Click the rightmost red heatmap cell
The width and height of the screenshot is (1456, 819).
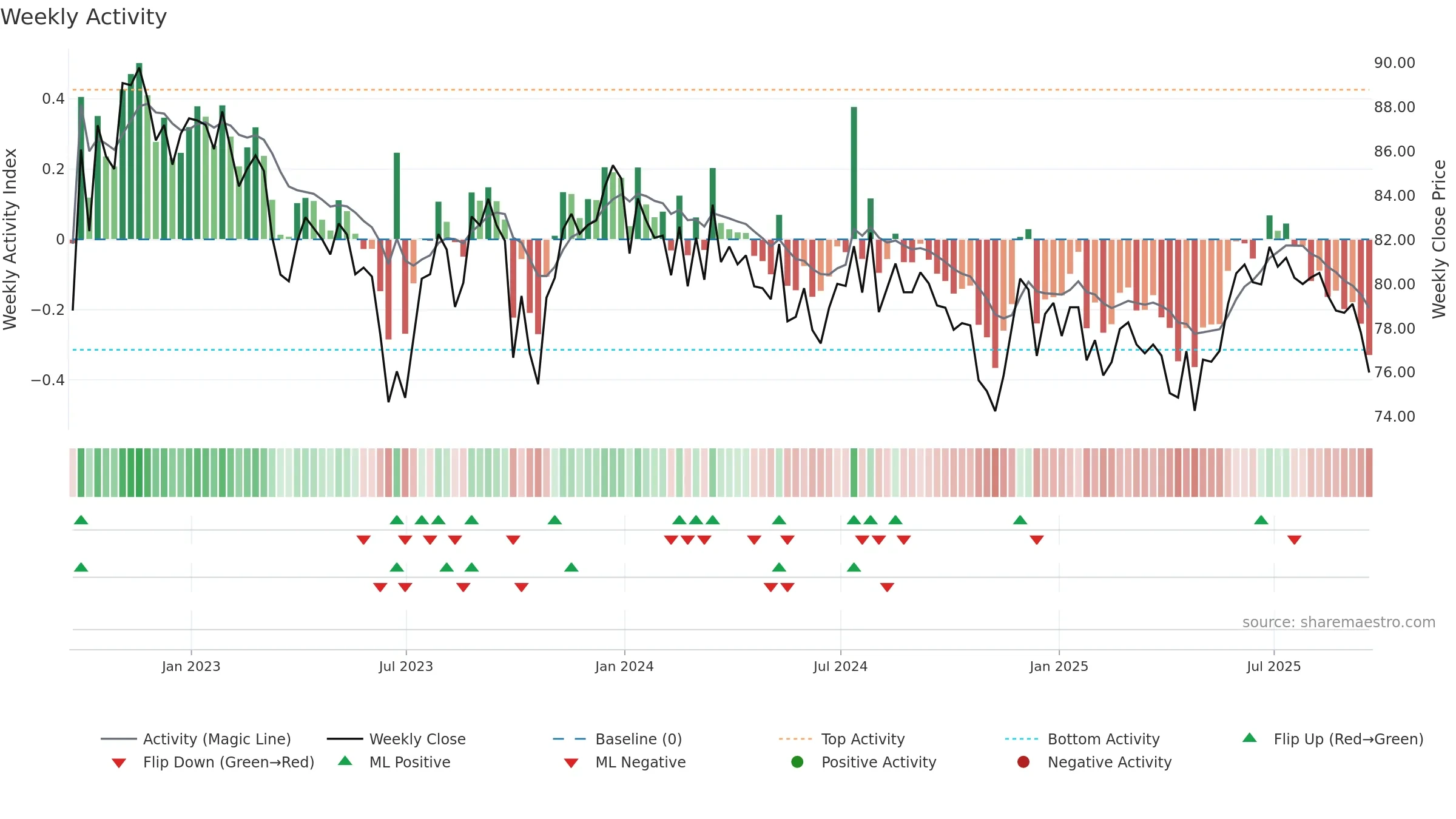(x=1369, y=473)
